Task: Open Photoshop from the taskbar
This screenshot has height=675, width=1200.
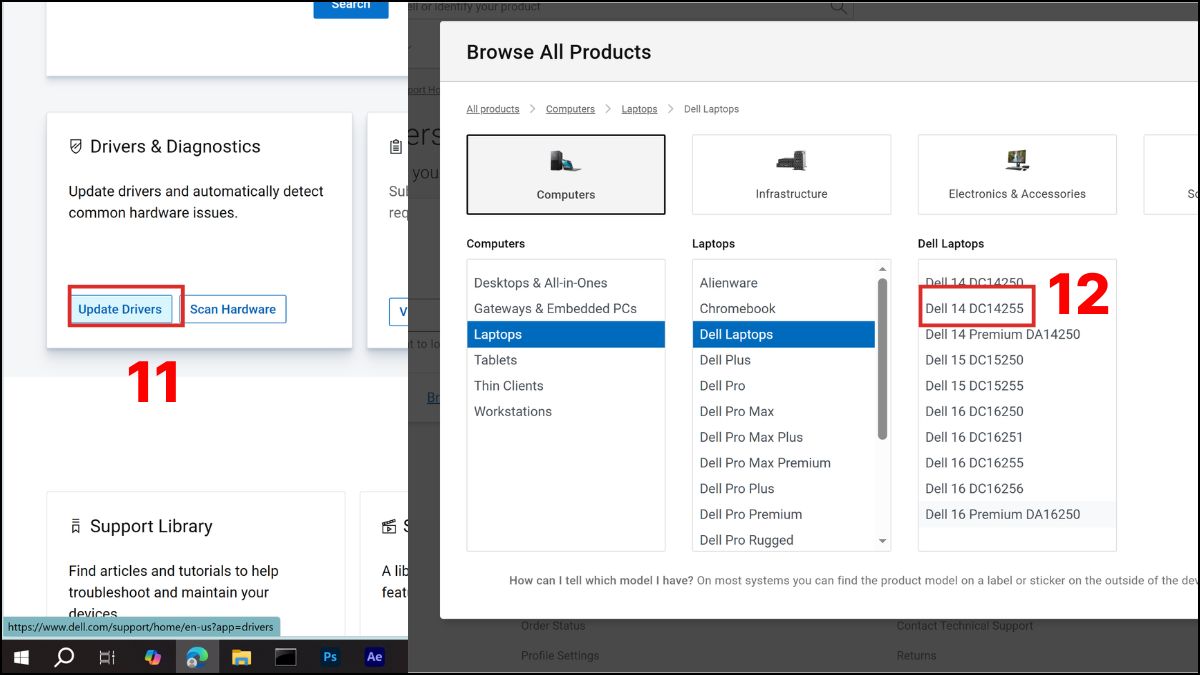Action: (330, 657)
